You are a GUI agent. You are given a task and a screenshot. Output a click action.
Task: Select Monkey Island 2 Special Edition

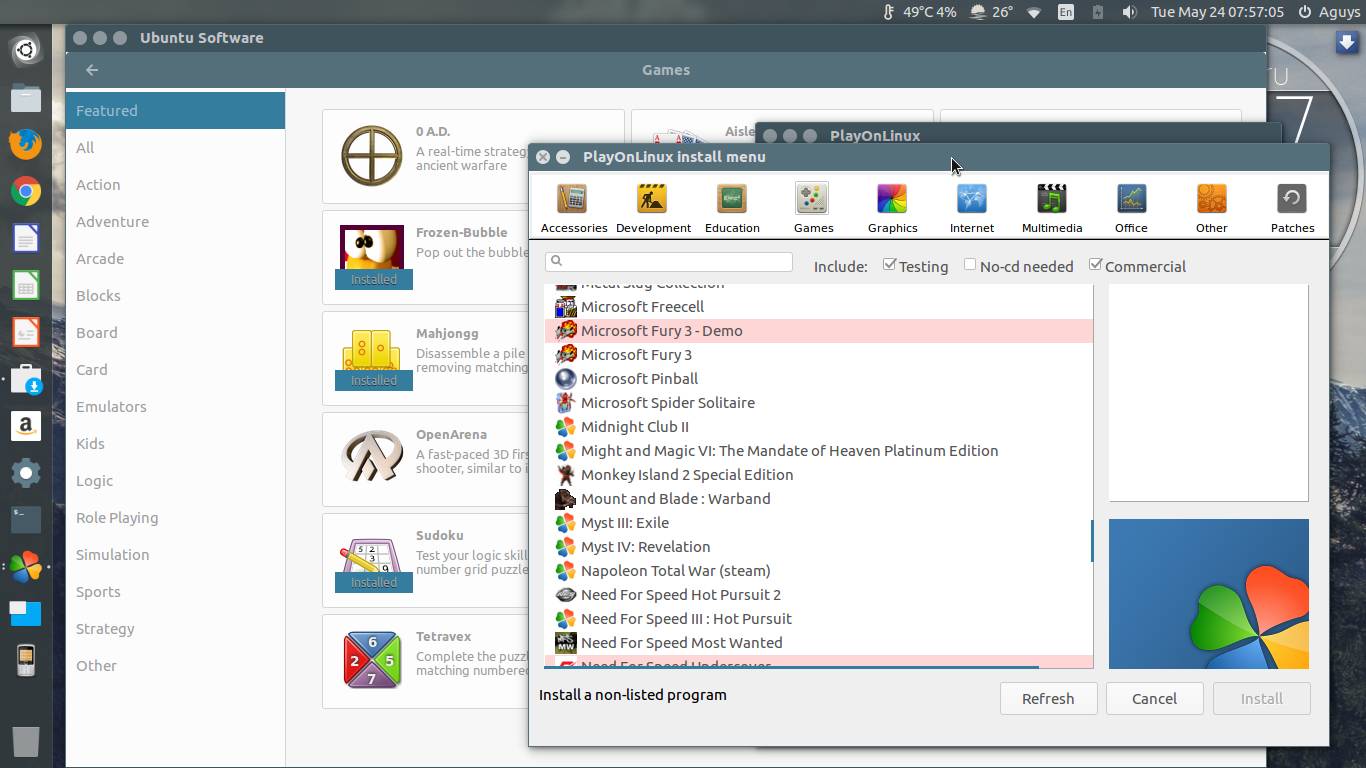tap(819, 475)
